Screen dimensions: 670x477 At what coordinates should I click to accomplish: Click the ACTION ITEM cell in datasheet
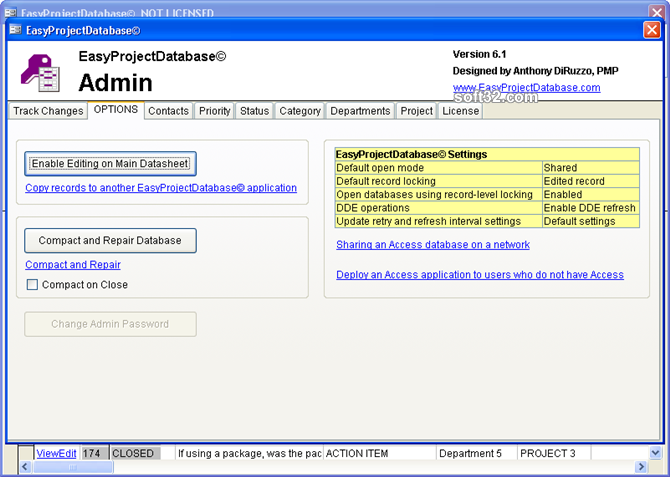pyautogui.click(x=379, y=453)
